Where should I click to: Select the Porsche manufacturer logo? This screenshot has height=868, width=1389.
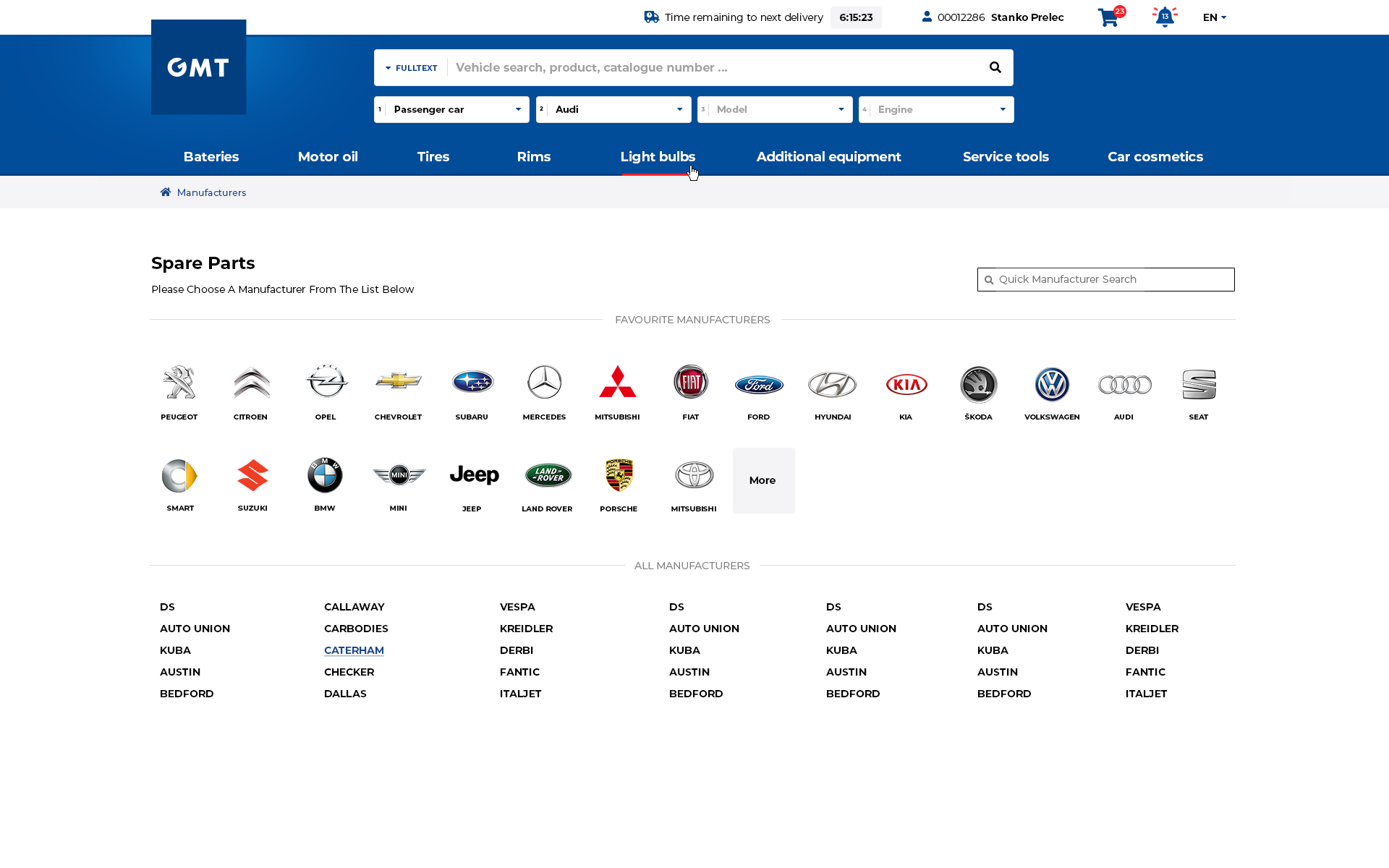[x=619, y=475]
